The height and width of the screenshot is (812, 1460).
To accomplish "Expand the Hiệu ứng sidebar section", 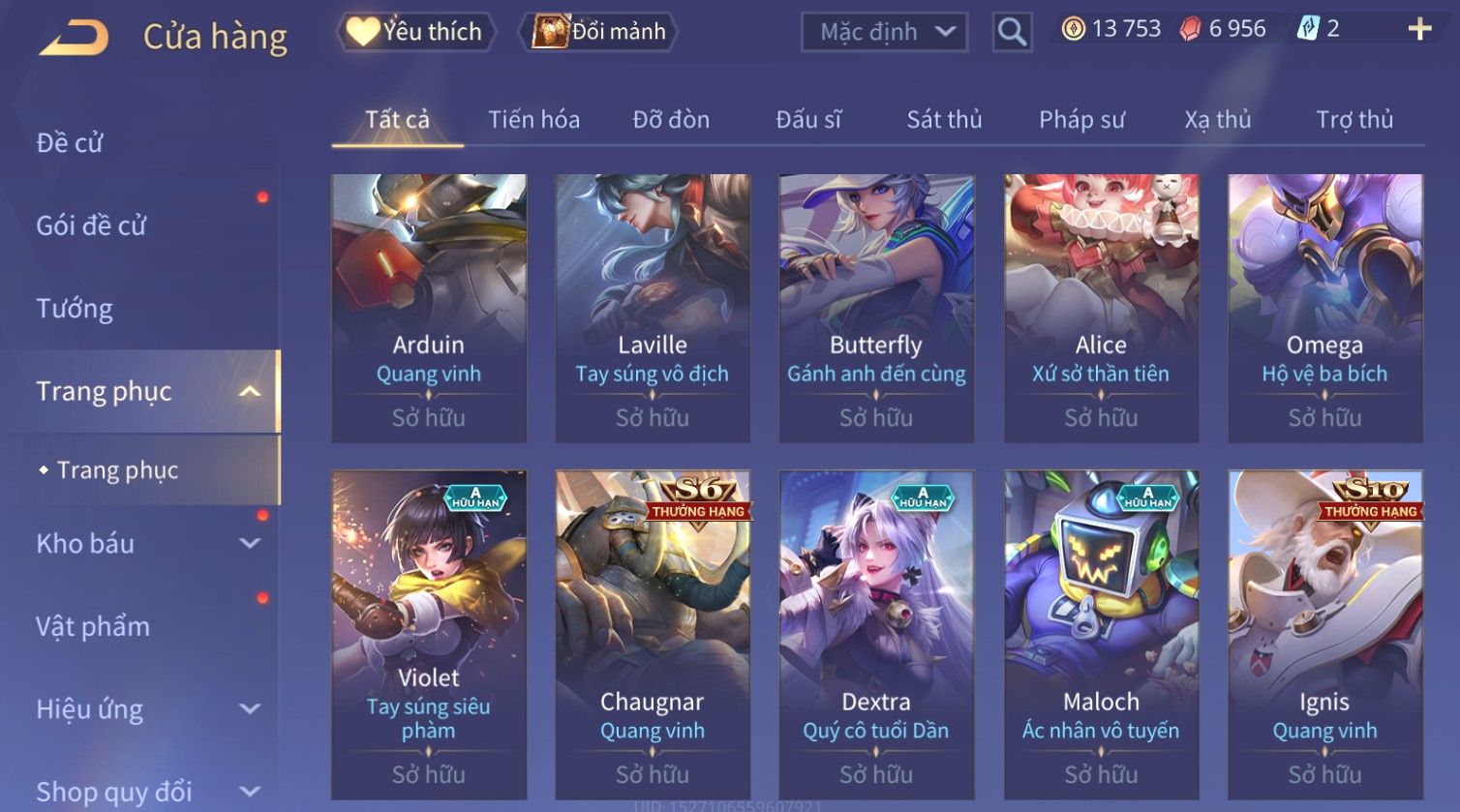I will [250, 709].
